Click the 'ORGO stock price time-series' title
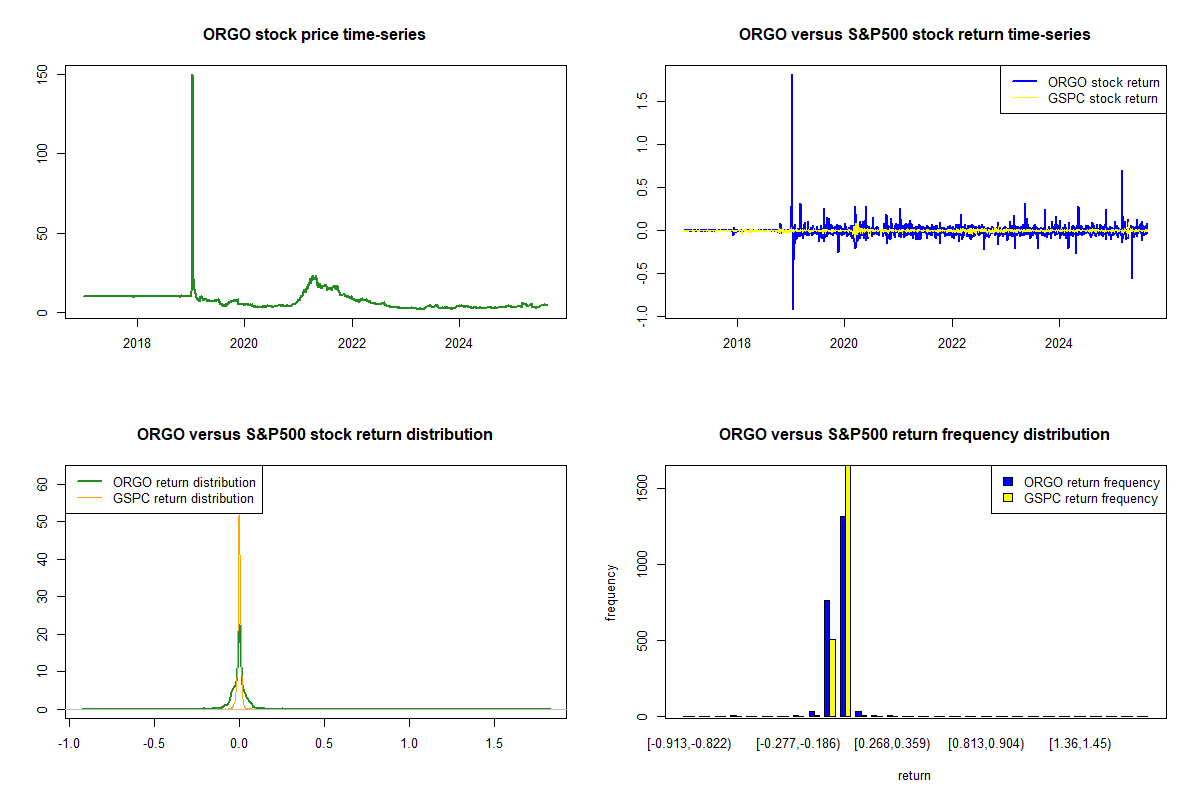 314,35
